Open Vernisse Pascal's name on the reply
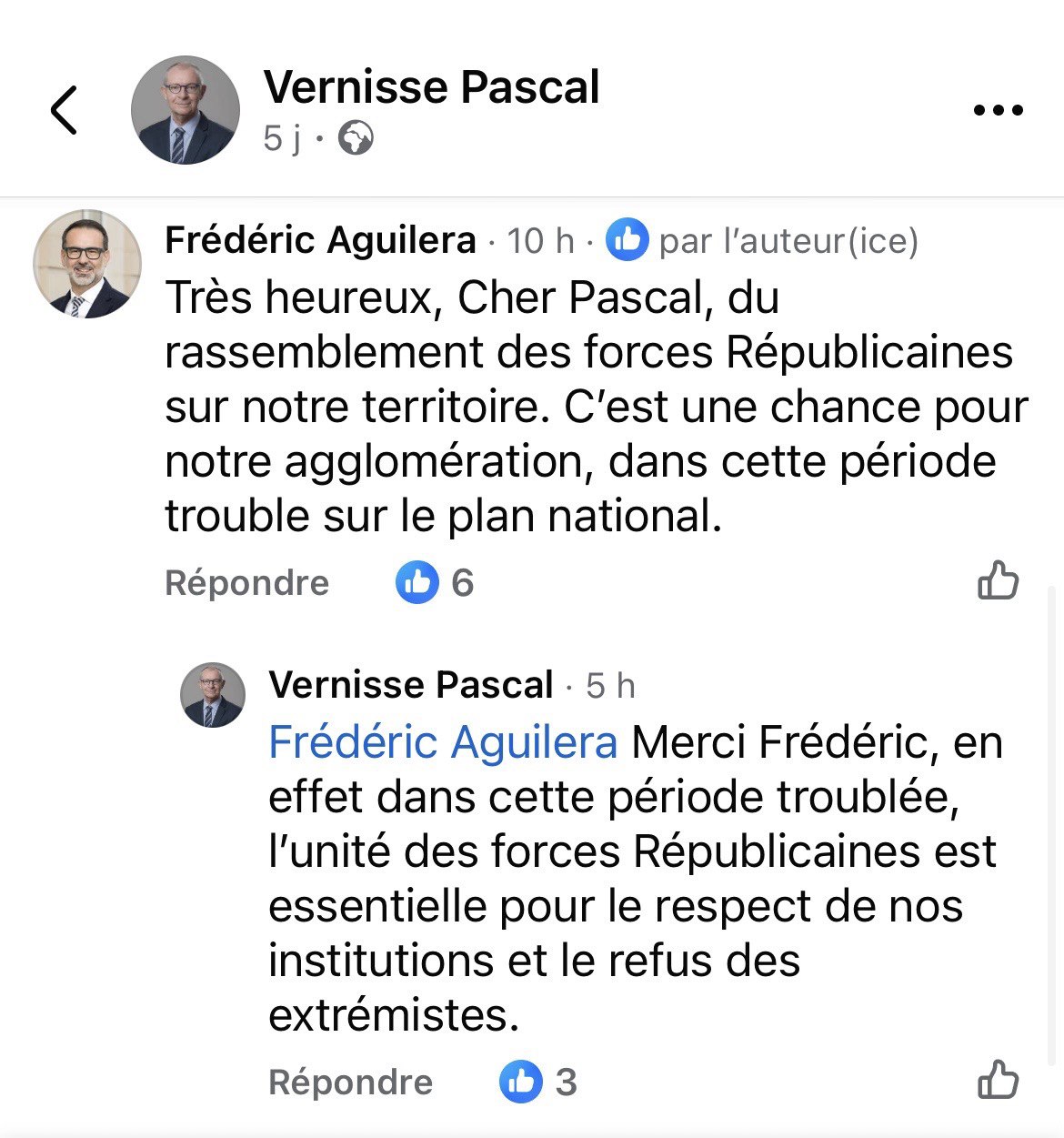Viewport: 1064px width, 1138px height. pyautogui.click(x=411, y=685)
